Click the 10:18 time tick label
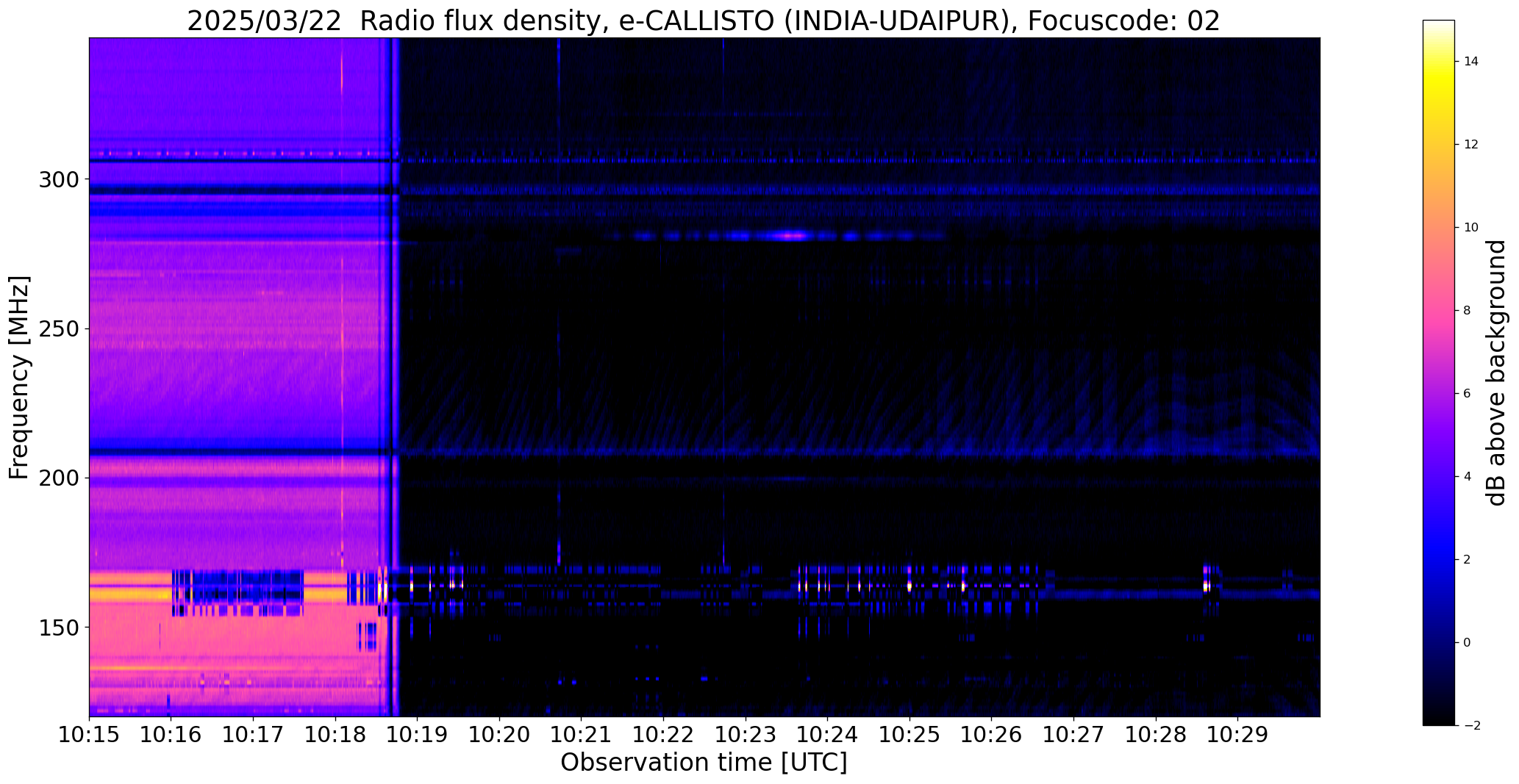Viewport: 1519px width, 784px height. pyautogui.click(x=335, y=734)
